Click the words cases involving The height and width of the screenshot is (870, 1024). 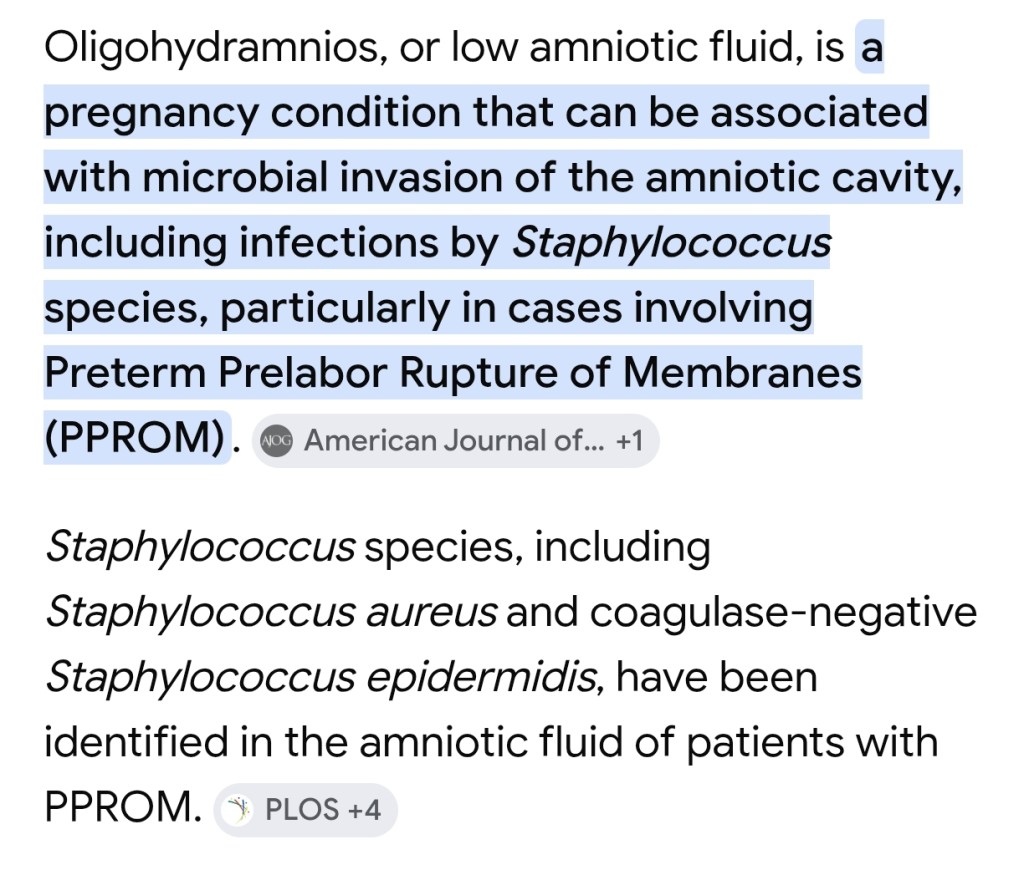tap(660, 308)
